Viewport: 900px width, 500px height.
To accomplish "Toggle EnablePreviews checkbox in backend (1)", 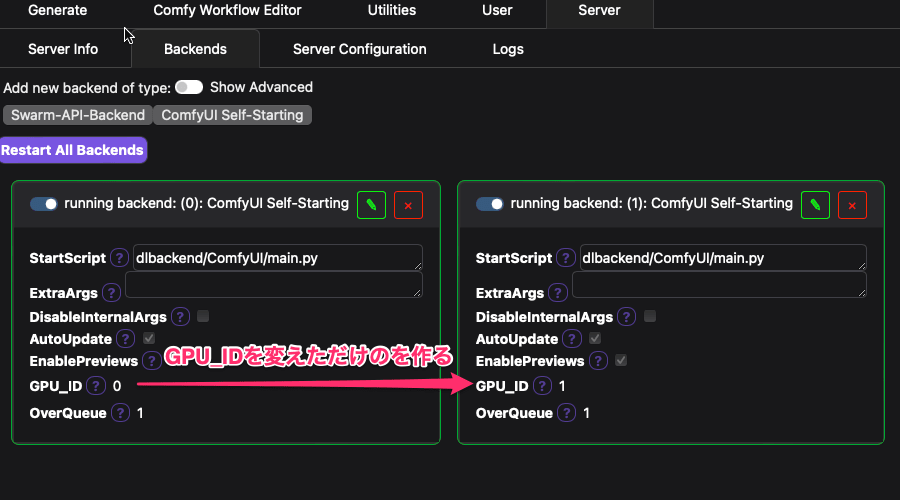I will (x=621, y=361).
